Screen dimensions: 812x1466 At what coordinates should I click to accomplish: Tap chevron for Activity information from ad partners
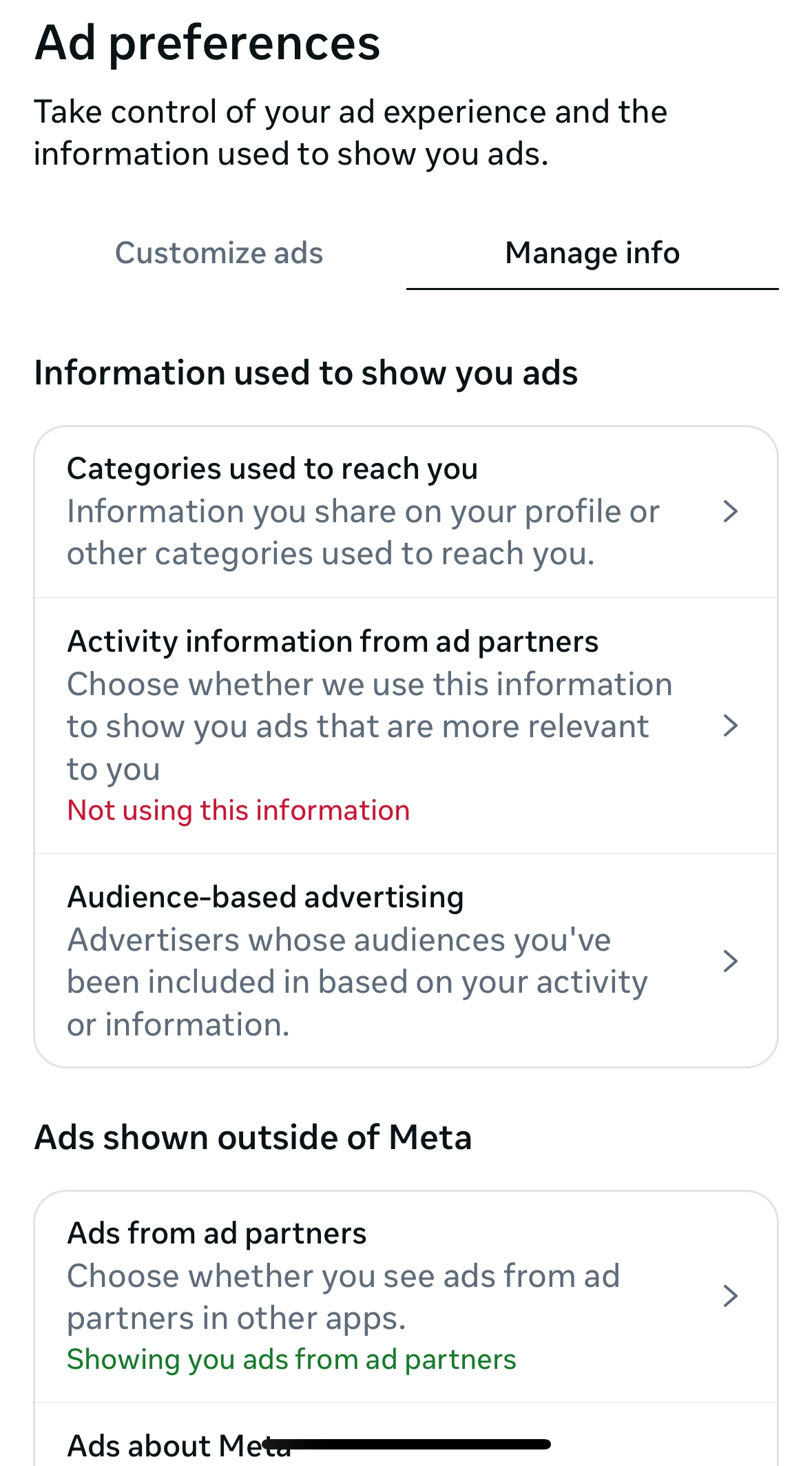pyautogui.click(x=731, y=725)
